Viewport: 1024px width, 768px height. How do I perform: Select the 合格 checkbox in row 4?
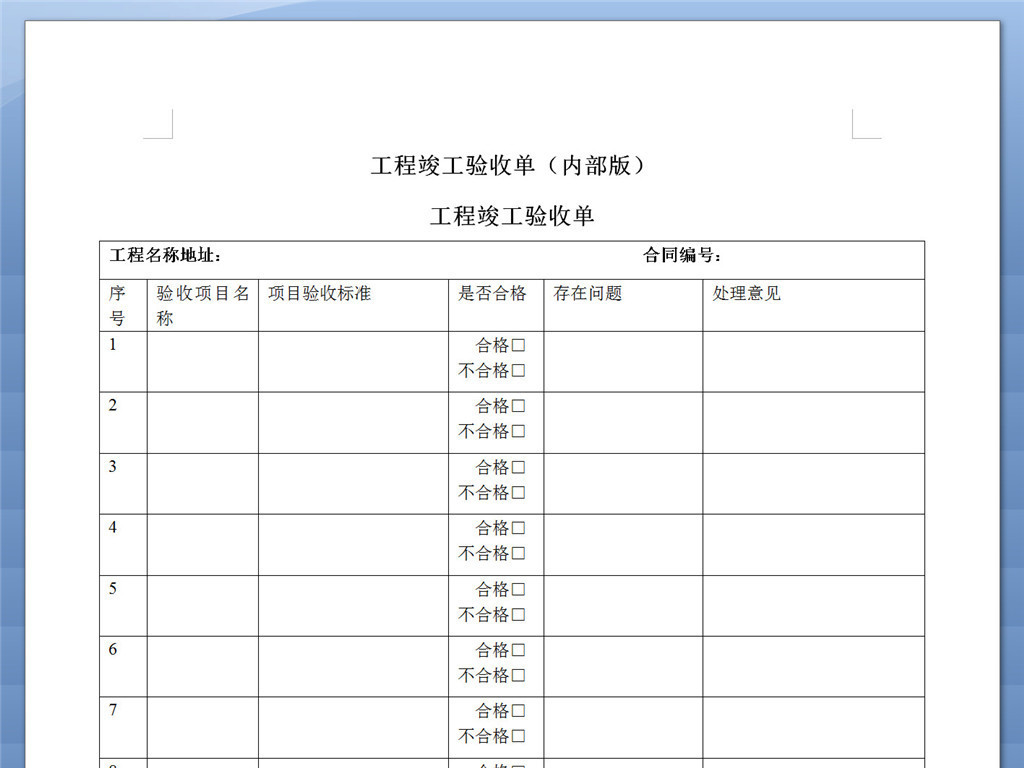click(x=518, y=529)
